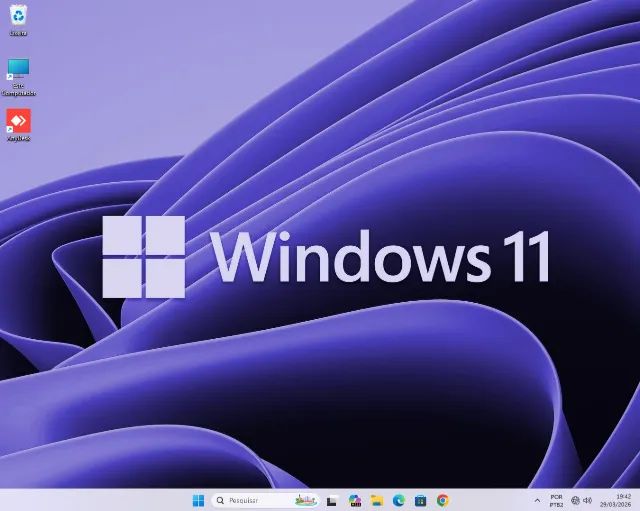Select the AnyDesk desktop shortcut
640x511 pixels.
click(x=18, y=124)
